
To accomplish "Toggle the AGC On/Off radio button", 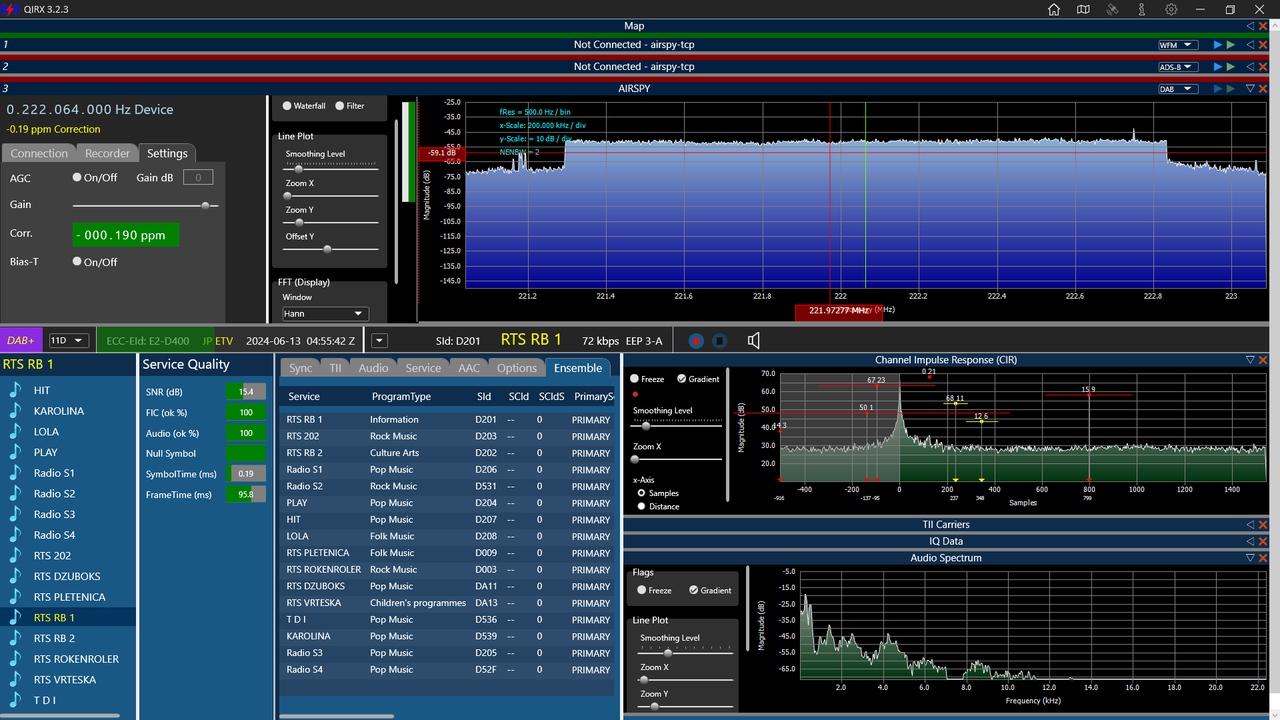I will (x=77, y=178).
